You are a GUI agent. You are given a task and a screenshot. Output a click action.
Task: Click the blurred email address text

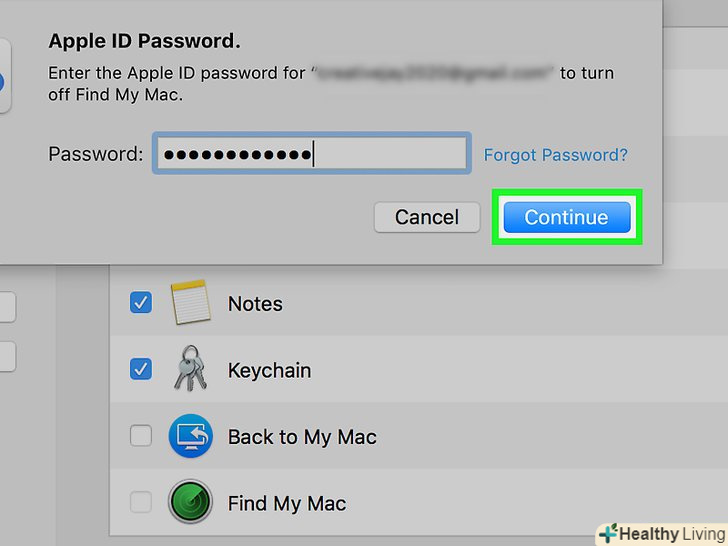433,73
